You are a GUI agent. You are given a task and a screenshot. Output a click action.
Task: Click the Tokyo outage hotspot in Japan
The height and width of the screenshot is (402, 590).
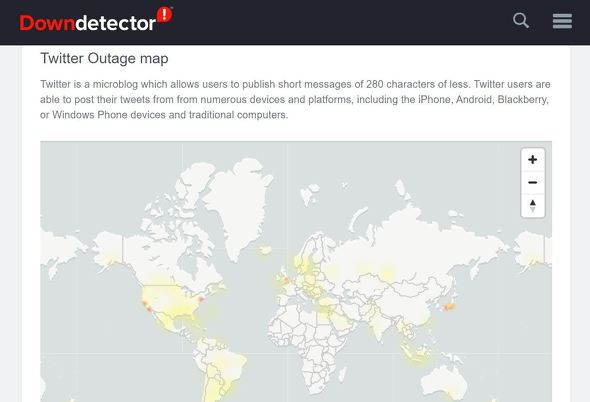tap(449, 307)
